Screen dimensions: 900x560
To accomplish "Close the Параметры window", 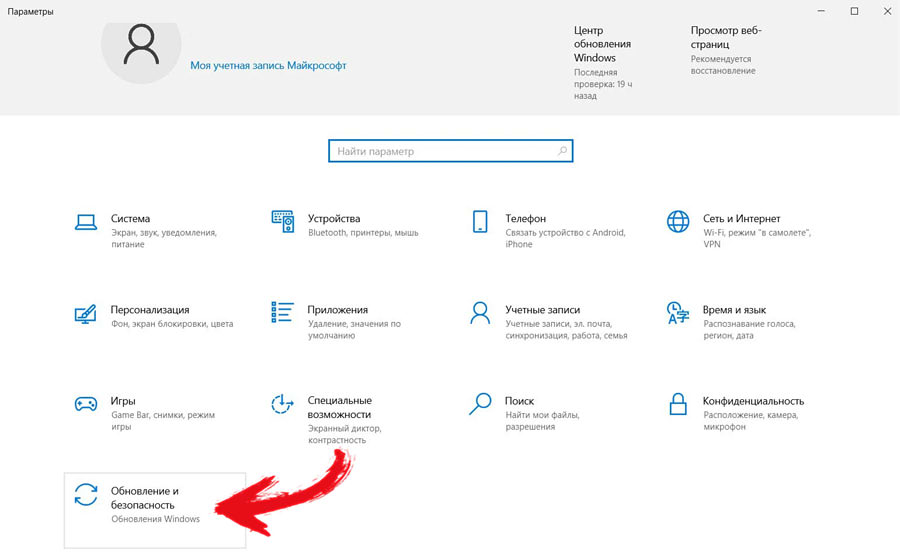I will point(887,11).
